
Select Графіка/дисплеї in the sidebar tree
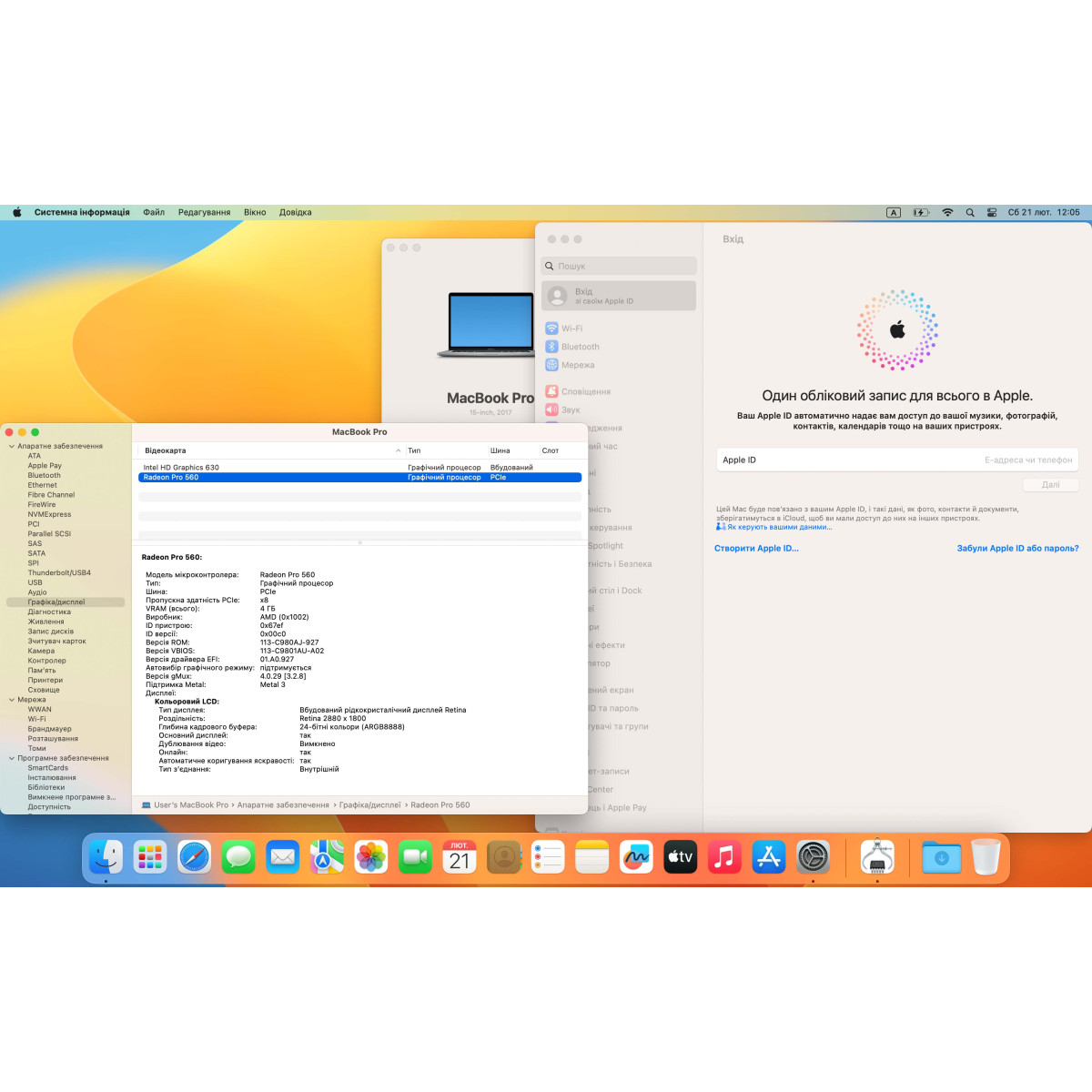[66, 602]
